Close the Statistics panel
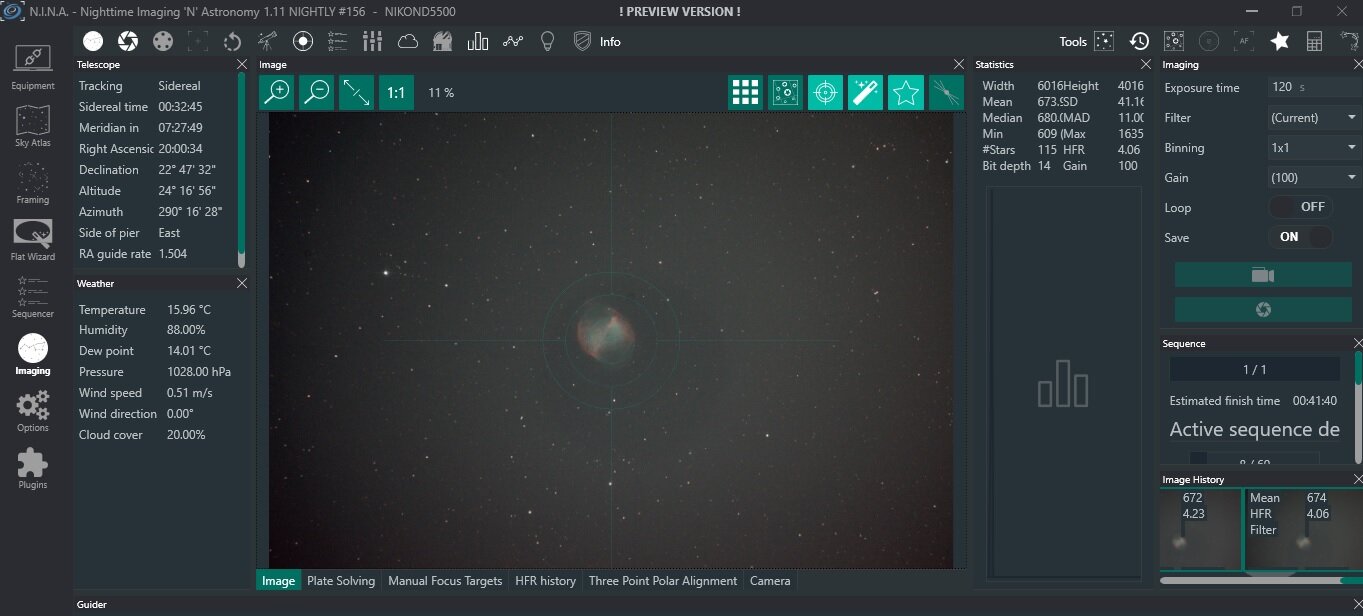The image size is (1363, 616). click(x=1145, y=64)
